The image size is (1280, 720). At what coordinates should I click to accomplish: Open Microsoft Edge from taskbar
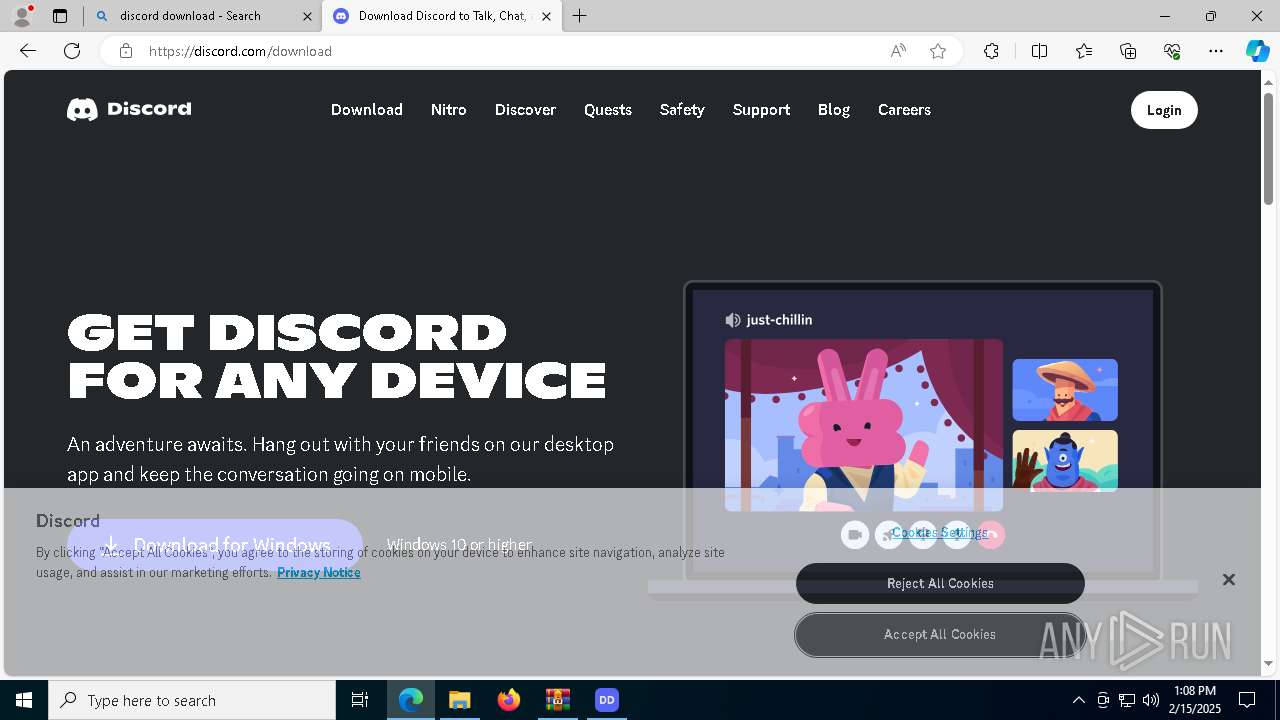411,700
